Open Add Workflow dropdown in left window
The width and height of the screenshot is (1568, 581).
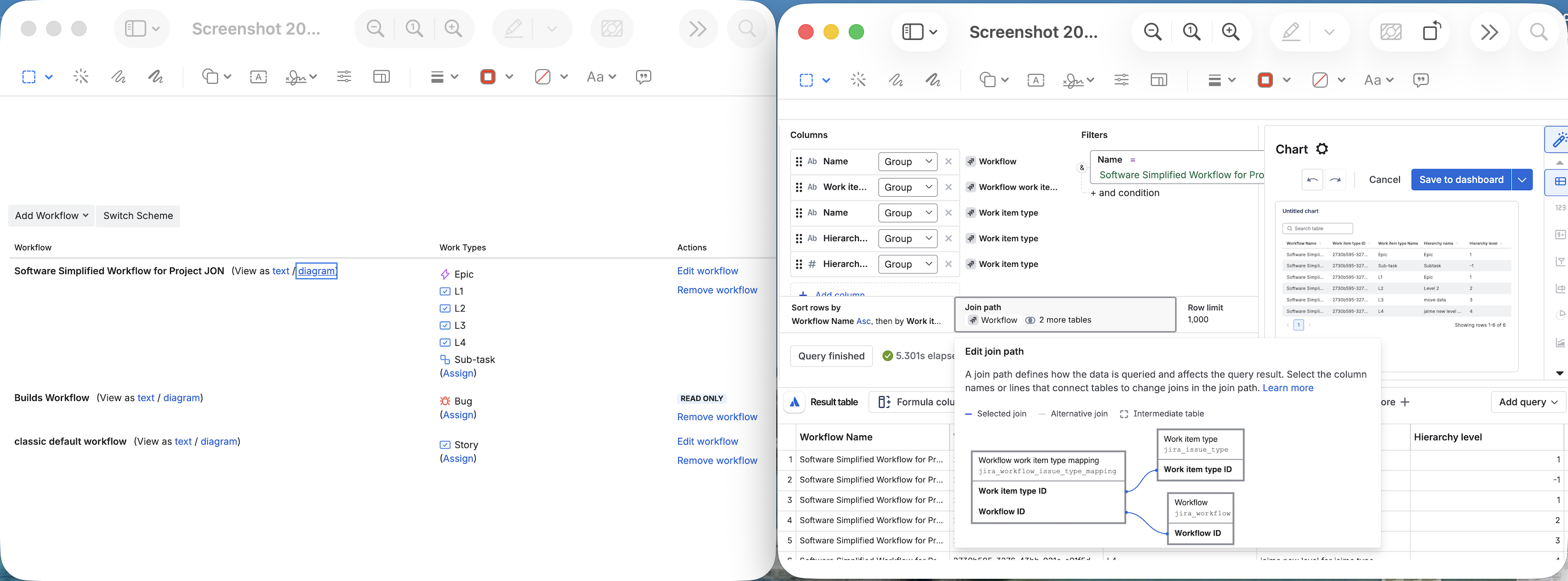[51, 215]
